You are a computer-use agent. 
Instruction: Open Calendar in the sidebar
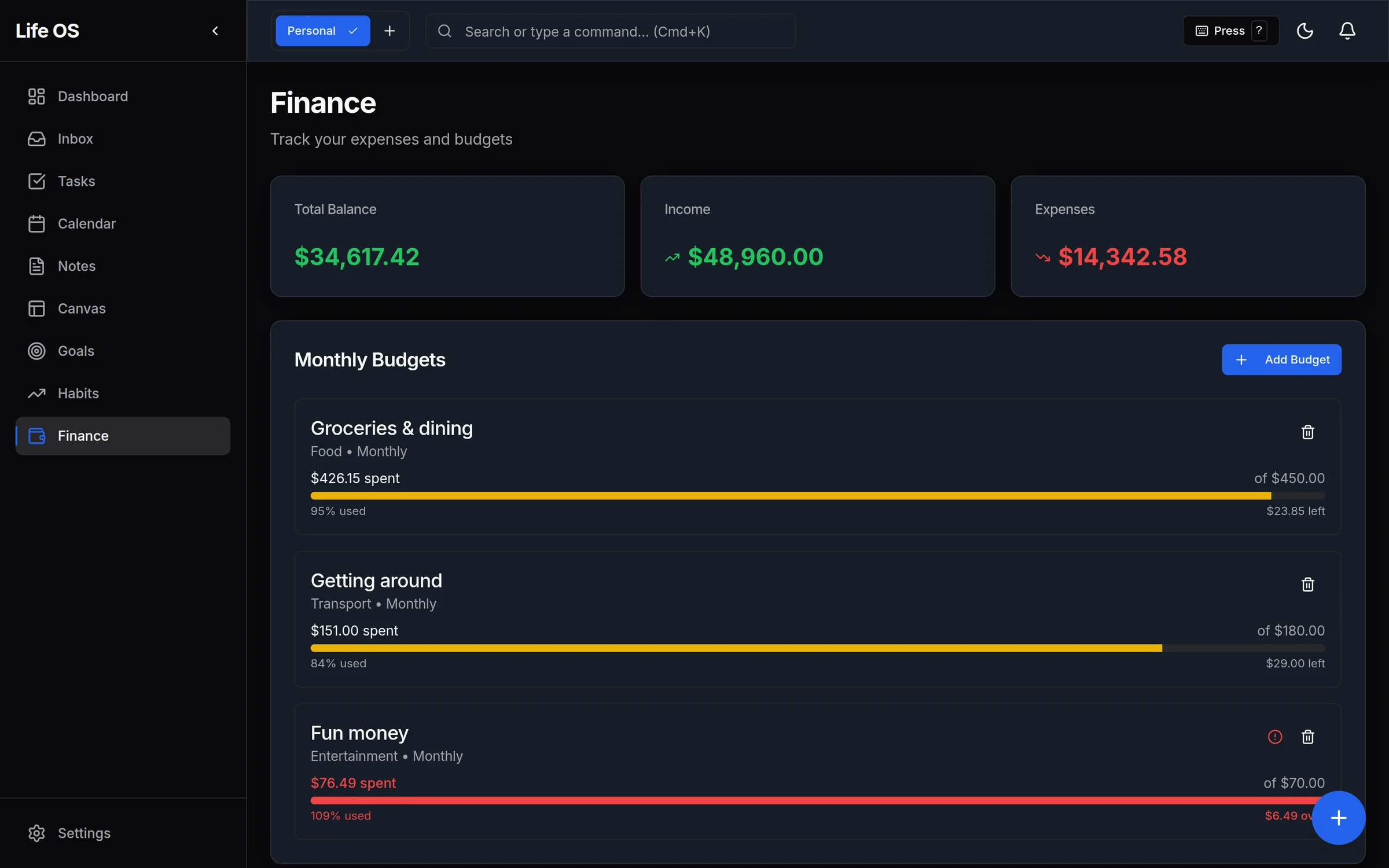click(123, 223)
